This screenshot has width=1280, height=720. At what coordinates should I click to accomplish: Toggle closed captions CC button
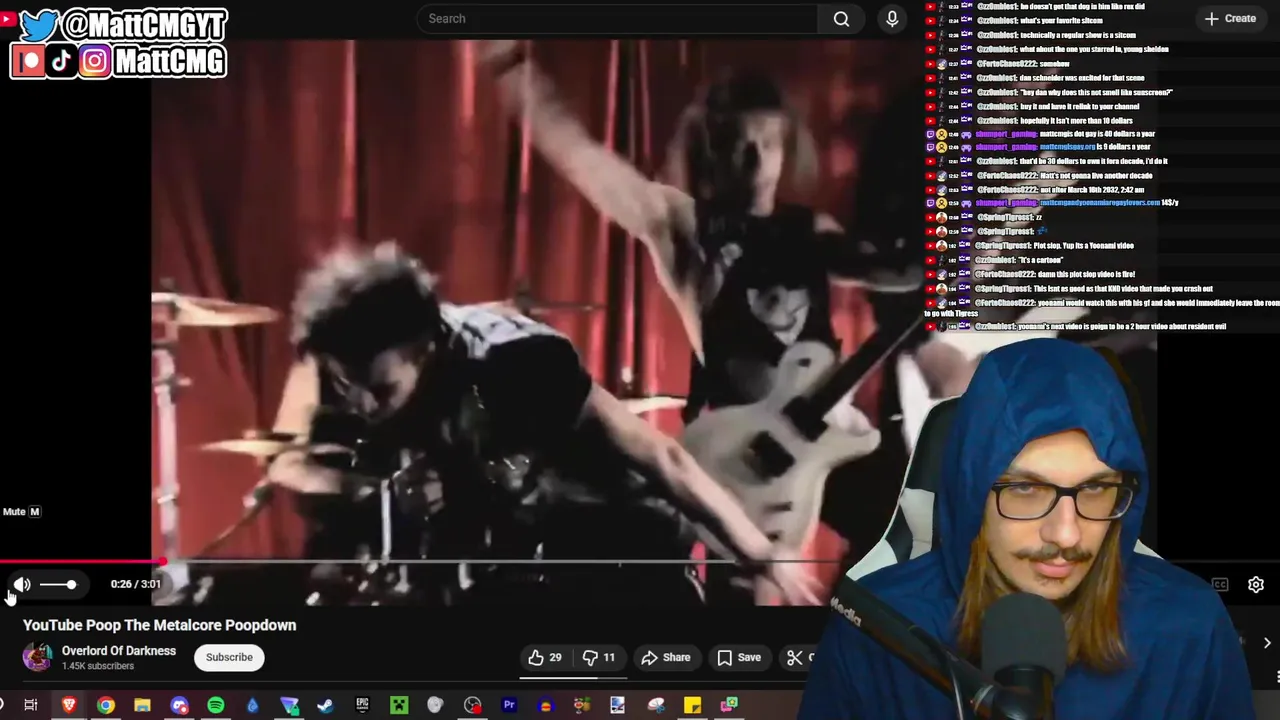point(1220,584)
